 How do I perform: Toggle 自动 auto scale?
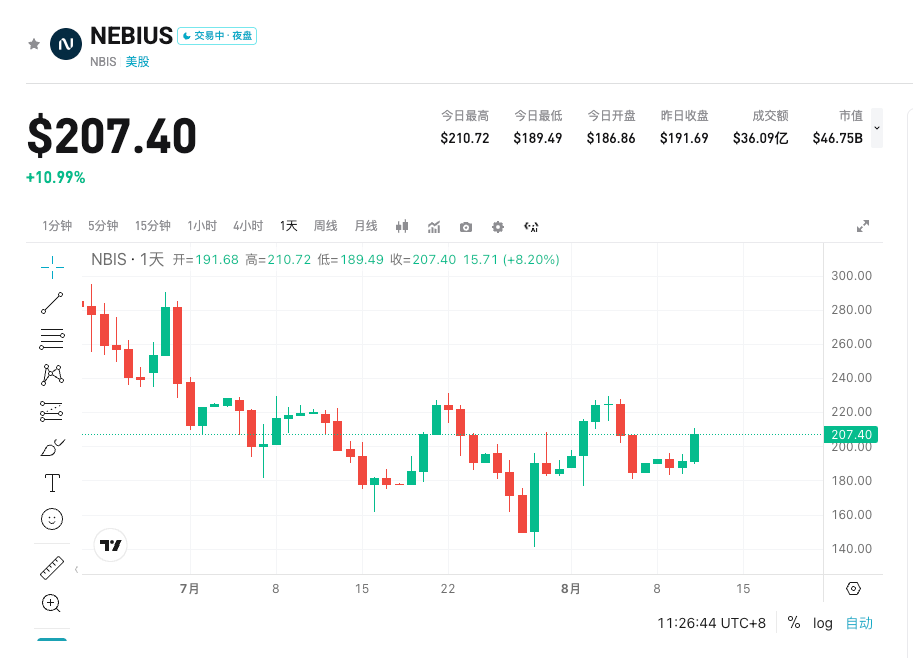(859, 623)
